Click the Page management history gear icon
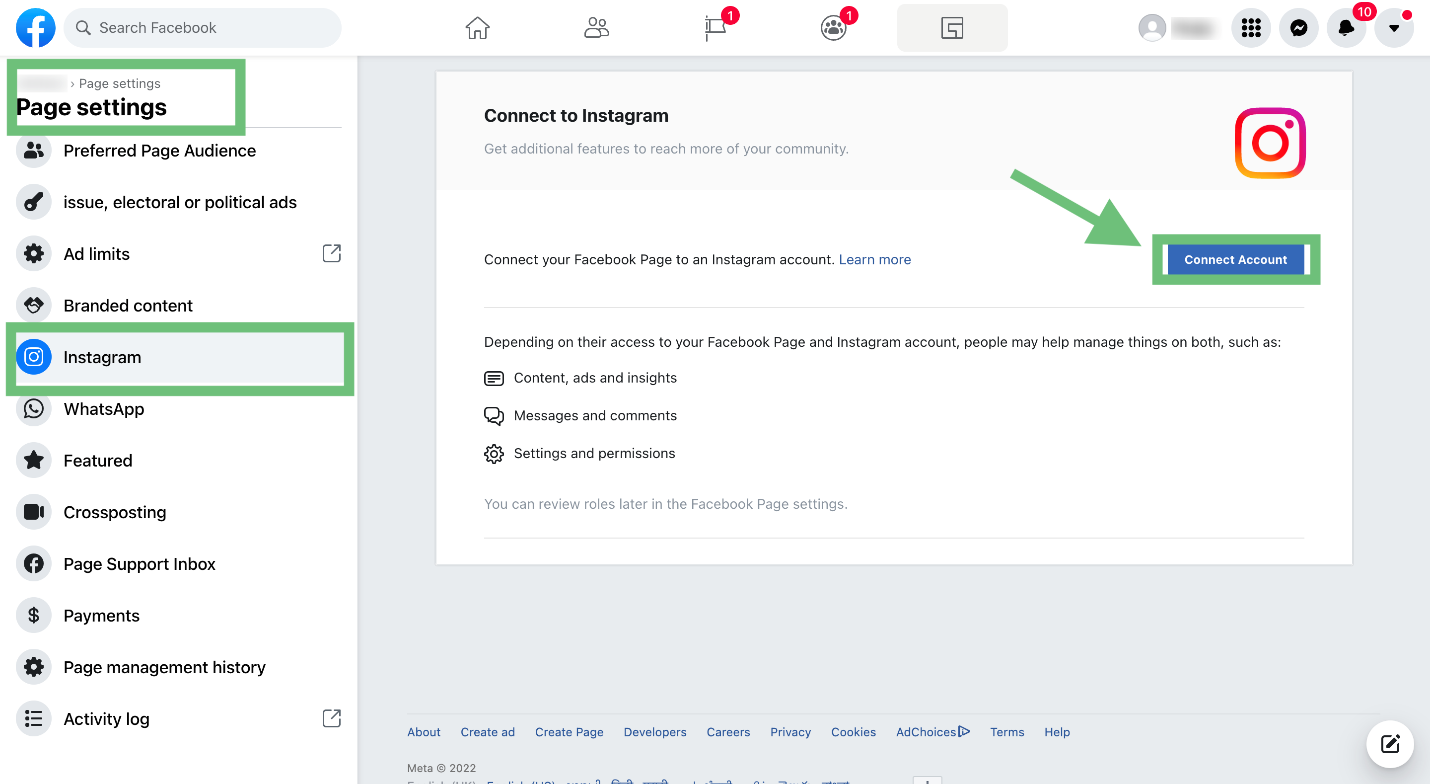The height and width of the screenshot is (784, 1430). point(34,667)
